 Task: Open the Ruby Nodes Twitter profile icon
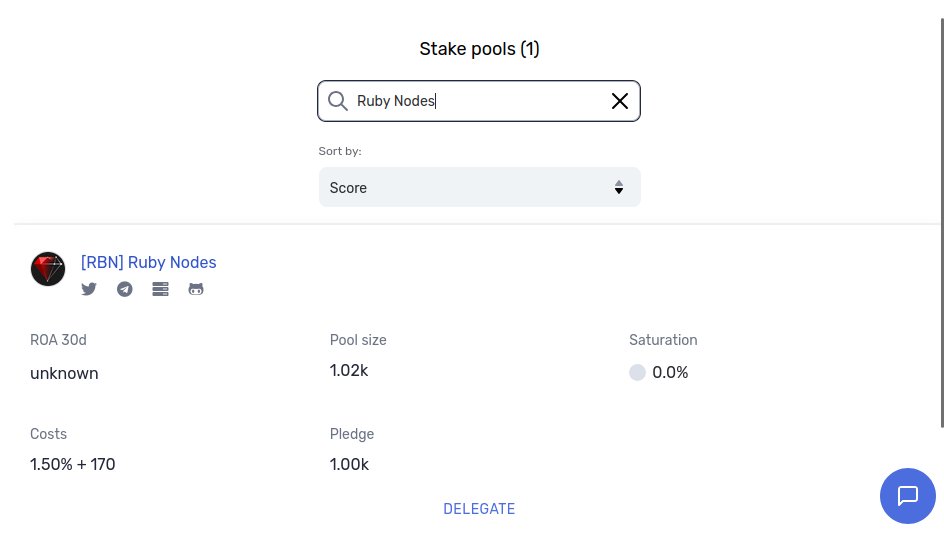pyautogui.click(x=89, y=289)
